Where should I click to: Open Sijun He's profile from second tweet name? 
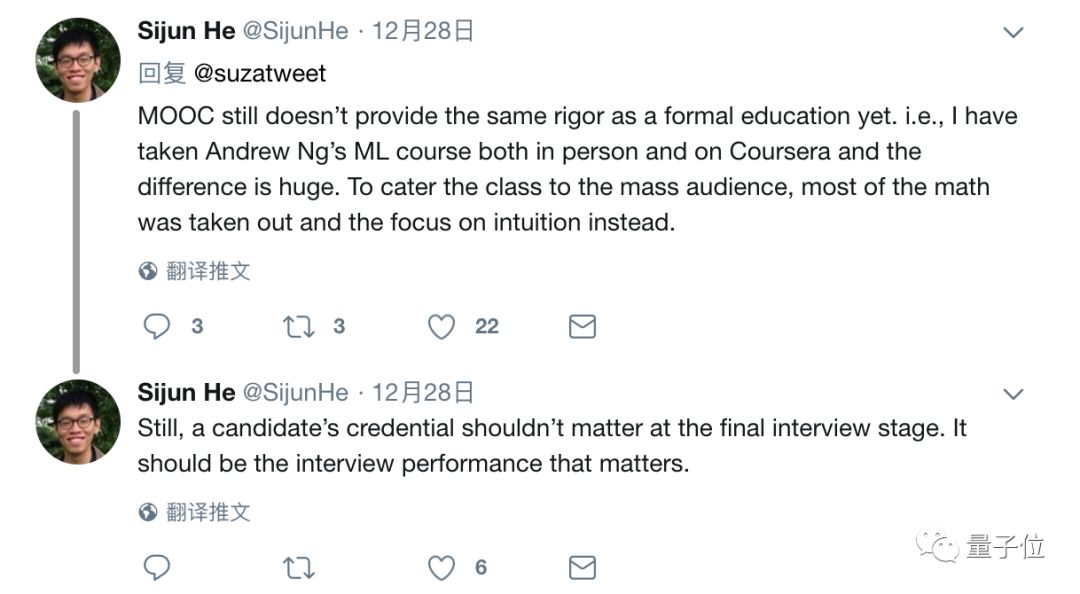pyautogui.click(x=186, y=392)
